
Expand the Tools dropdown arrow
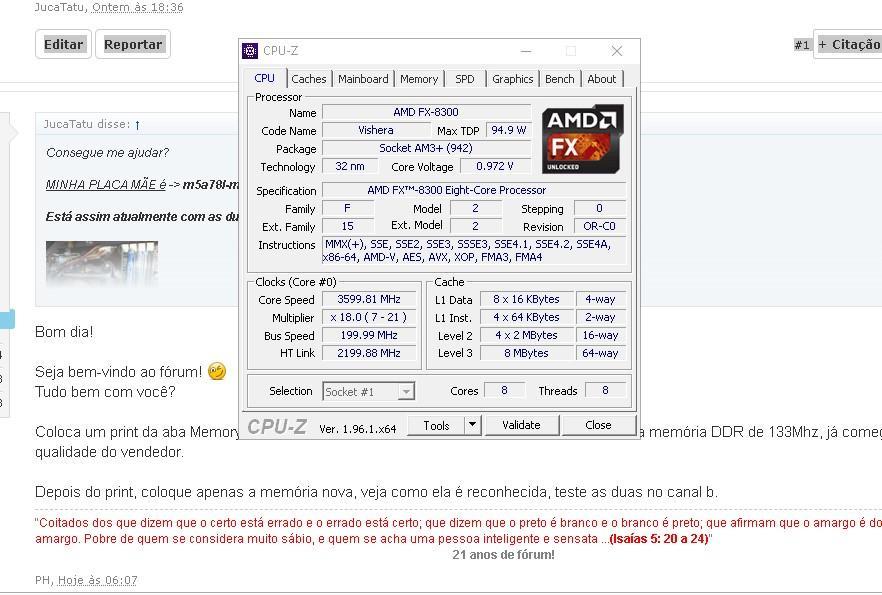[x=472, y=425]
